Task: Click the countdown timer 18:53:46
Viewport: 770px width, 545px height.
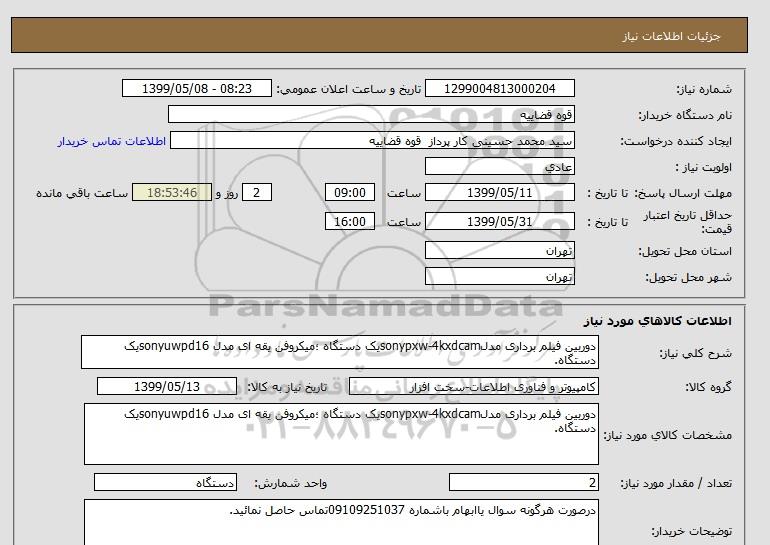Action: (172, 192)
